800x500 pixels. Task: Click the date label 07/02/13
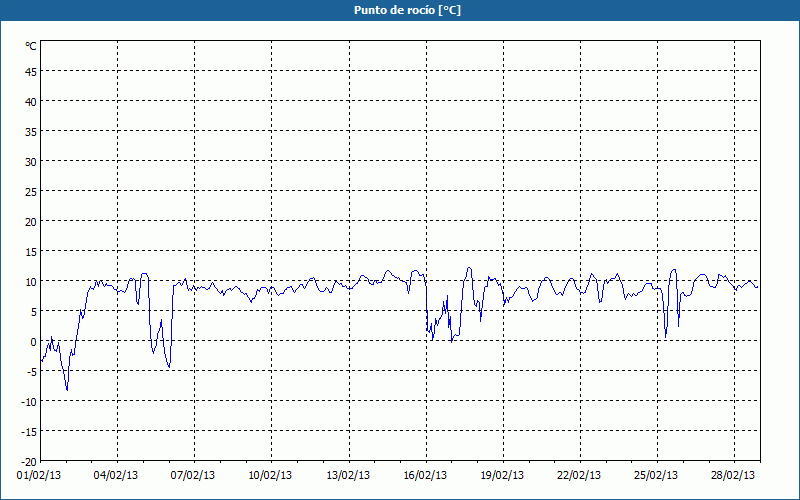point(193,476)
